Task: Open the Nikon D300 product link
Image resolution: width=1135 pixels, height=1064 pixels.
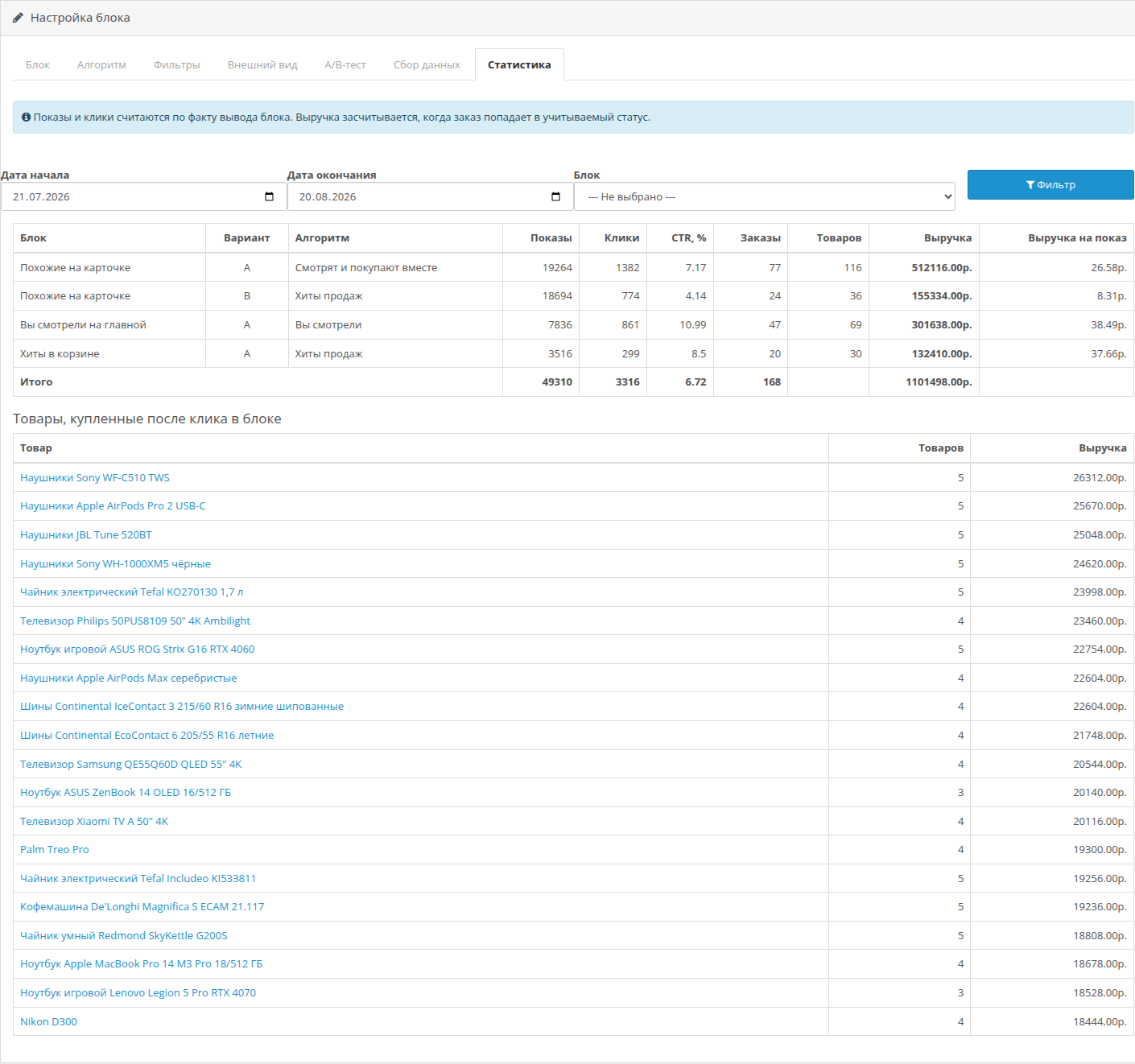Action: [x=48, y=1022]
